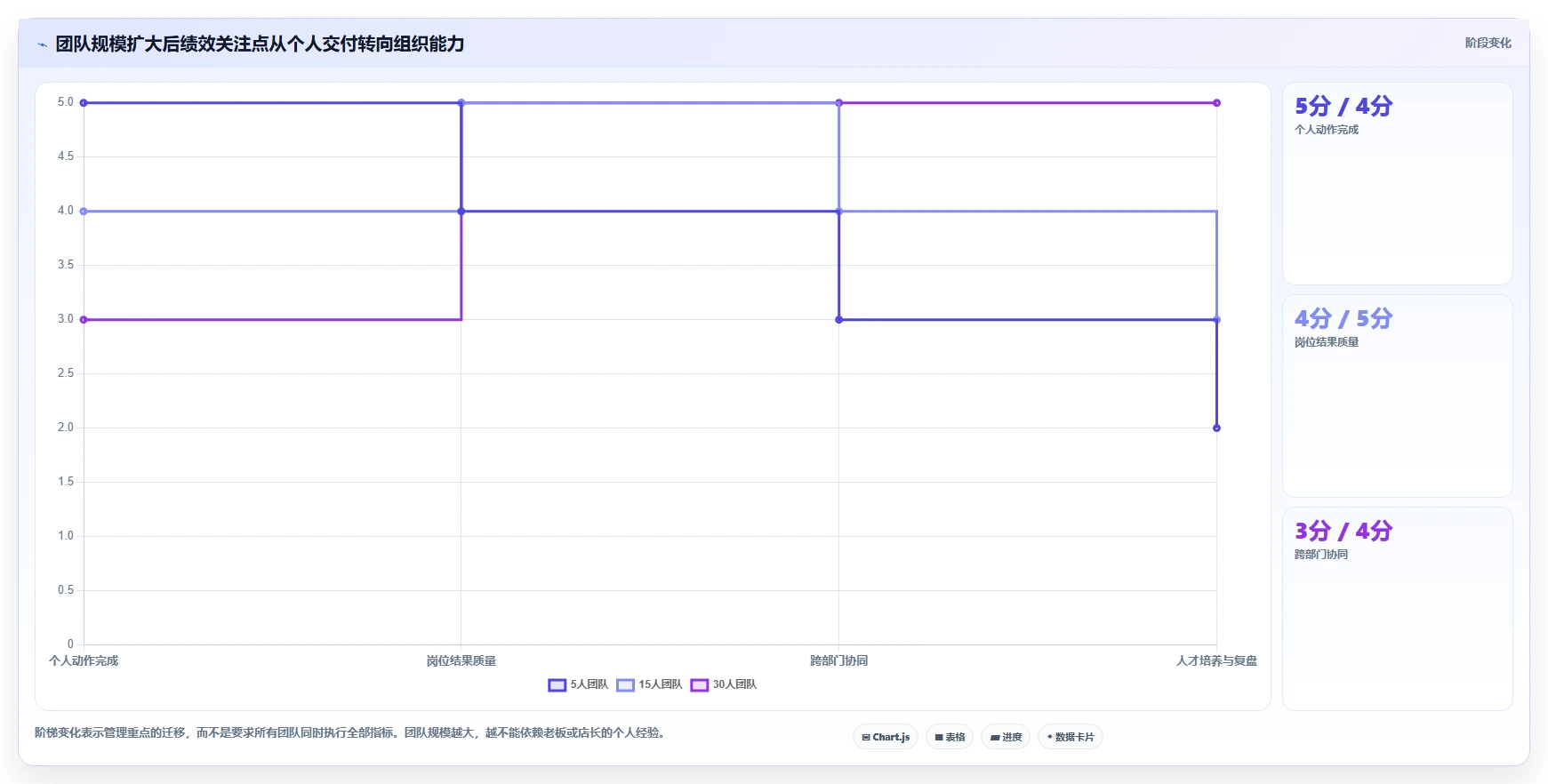Open the 5分 / 4分 个人动作完成 card
This screenshot has width=1548, height=784.
coord(1397,184)
